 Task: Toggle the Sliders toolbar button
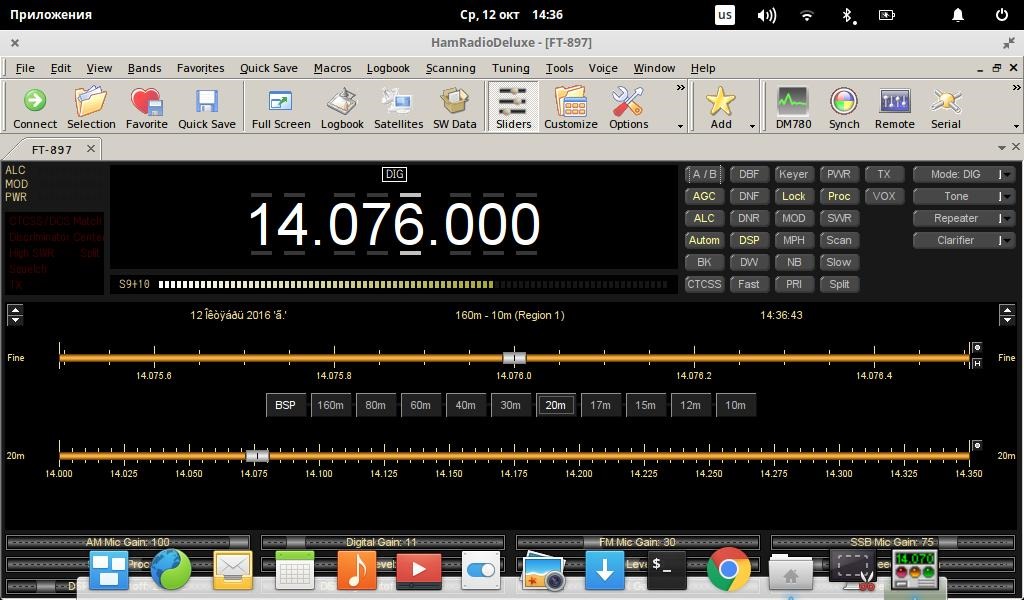pos(513,107)
